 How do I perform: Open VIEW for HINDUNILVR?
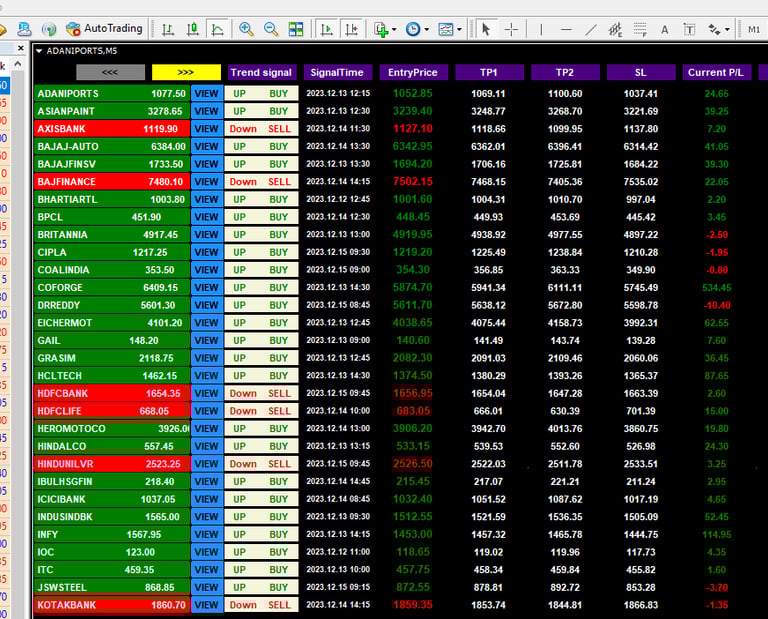point(207,464)
